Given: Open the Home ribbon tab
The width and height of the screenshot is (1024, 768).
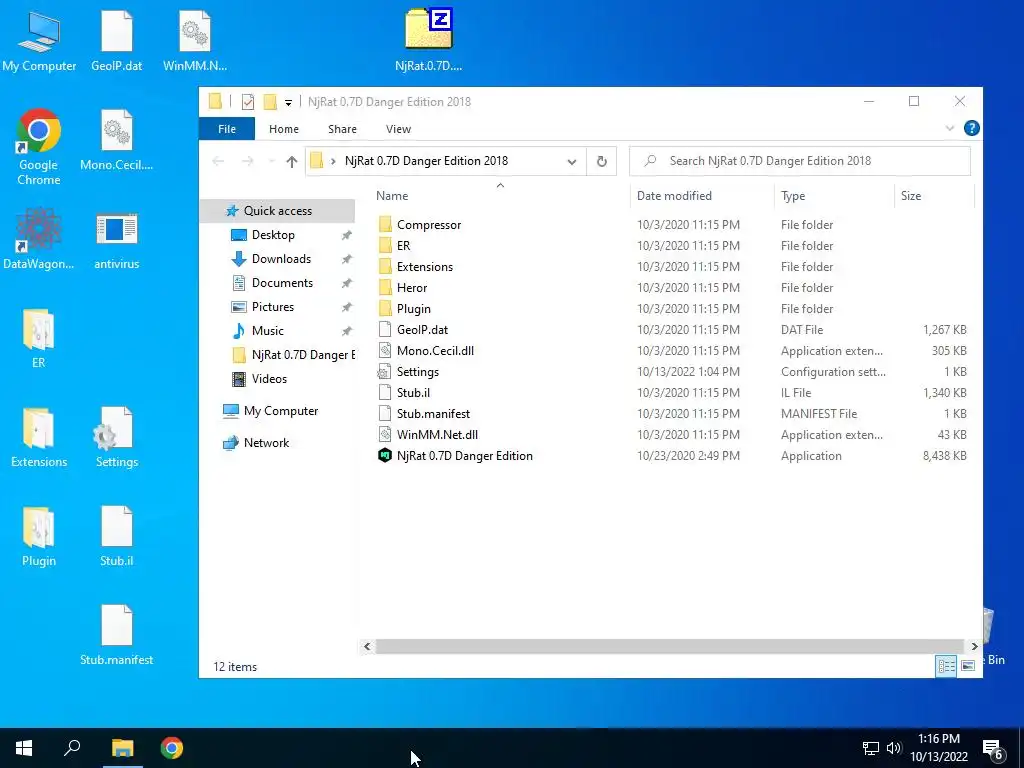Looking at the screenshot, I should pos(283,129).
